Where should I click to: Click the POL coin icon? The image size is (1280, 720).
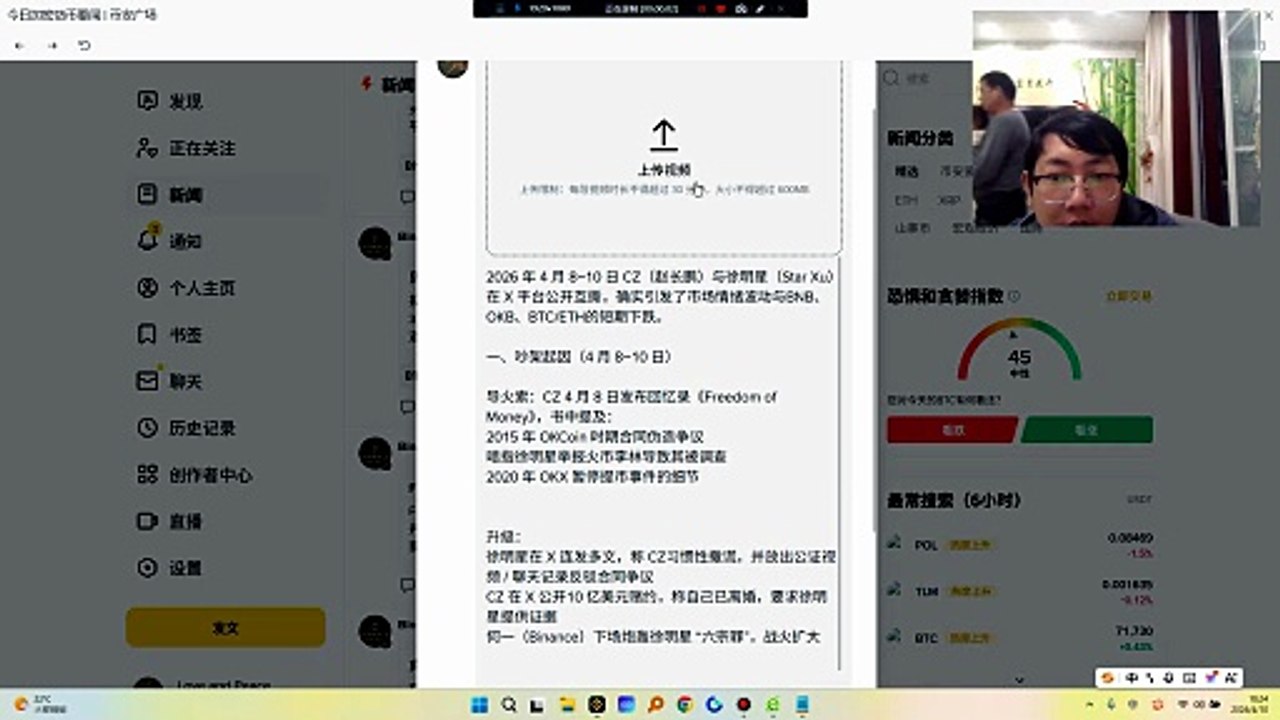tap(894, 542)
